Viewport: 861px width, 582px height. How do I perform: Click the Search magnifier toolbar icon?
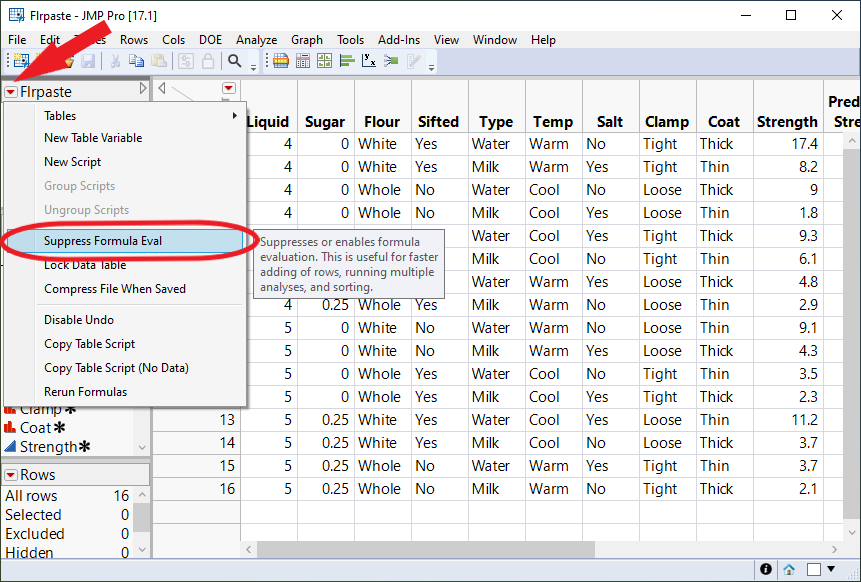235,61
